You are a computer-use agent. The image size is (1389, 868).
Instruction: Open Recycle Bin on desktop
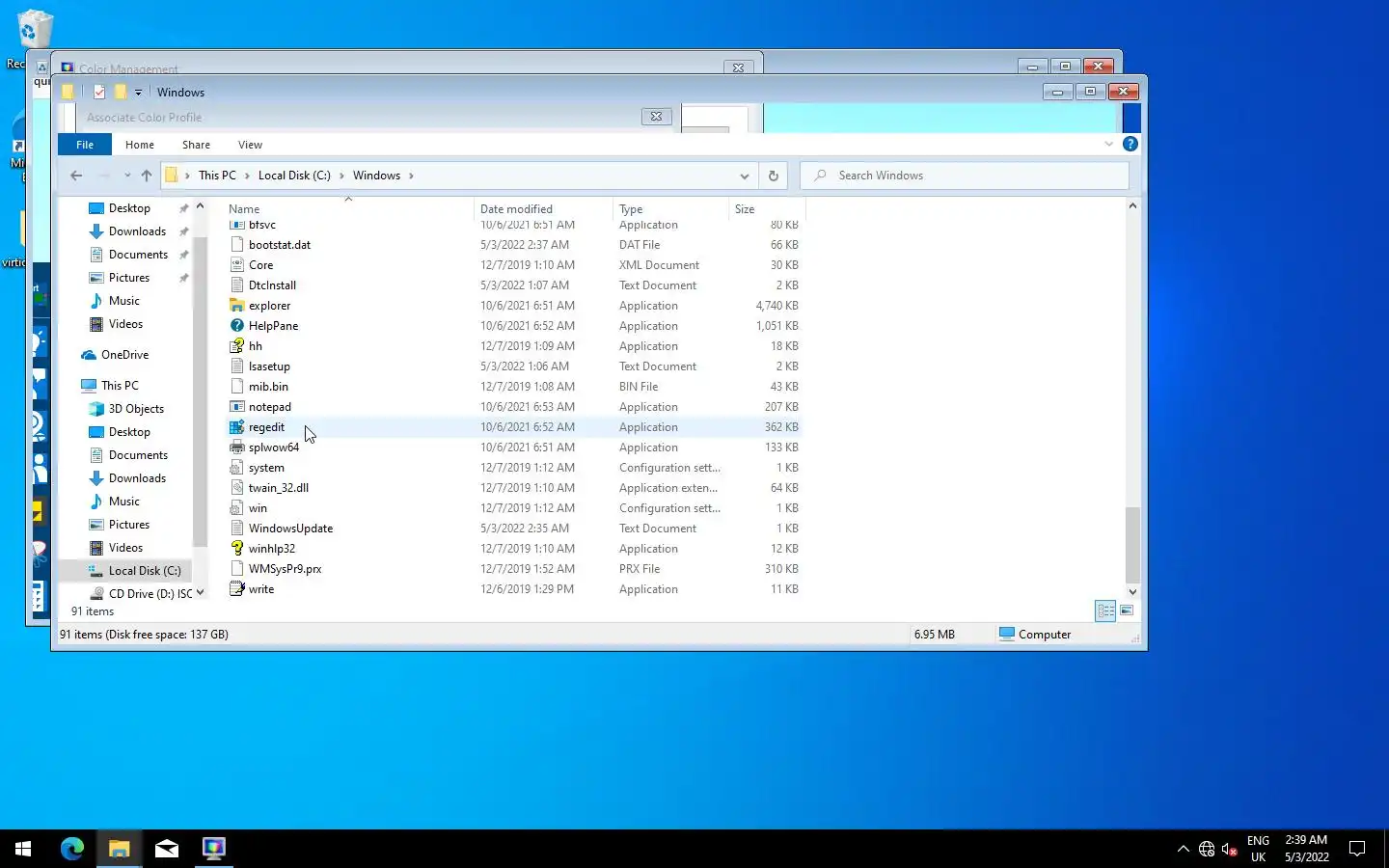coord(35,31)
